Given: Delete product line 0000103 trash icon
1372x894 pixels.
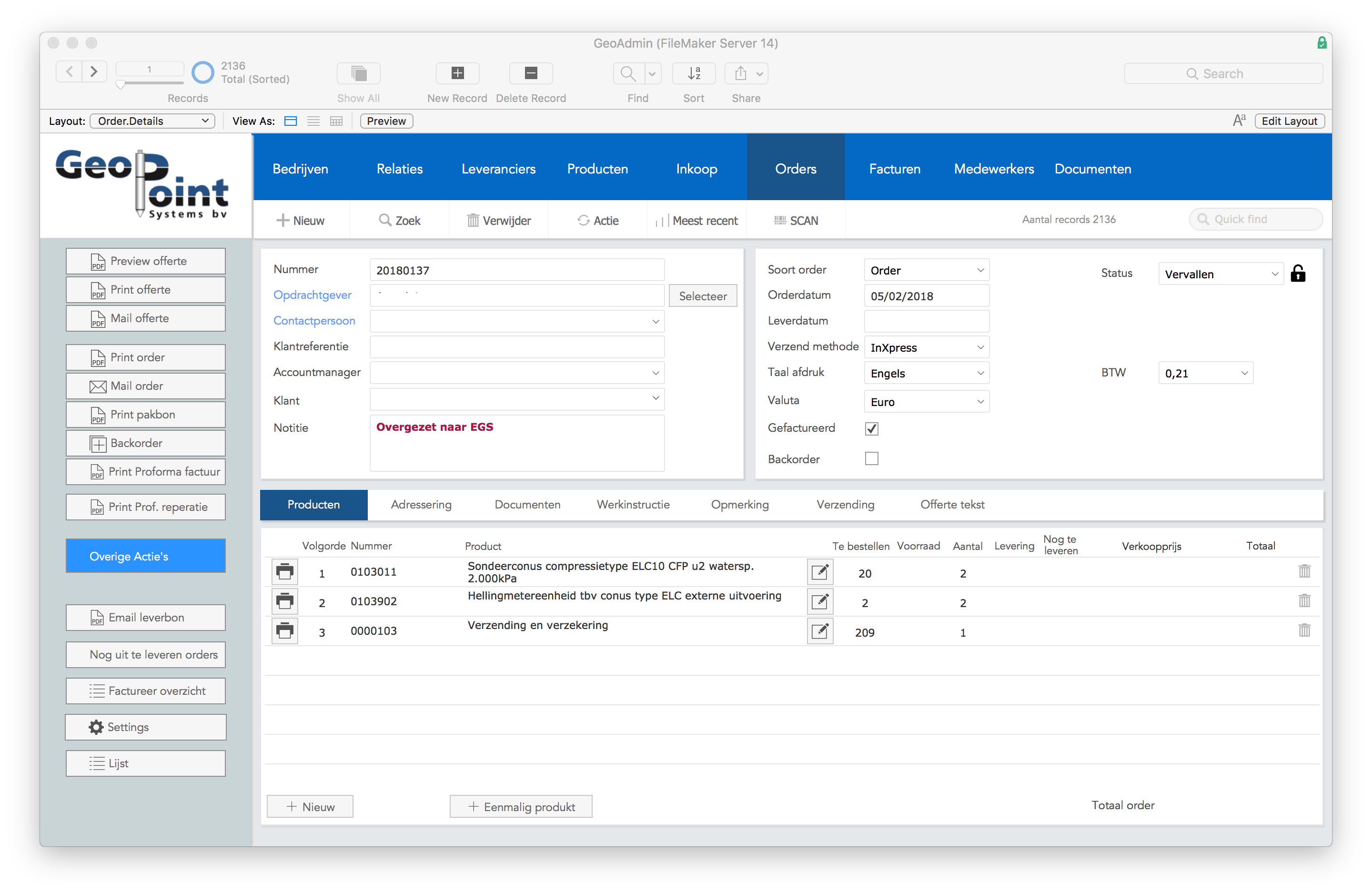Looking at the screenshot, I should [1304, 630].
